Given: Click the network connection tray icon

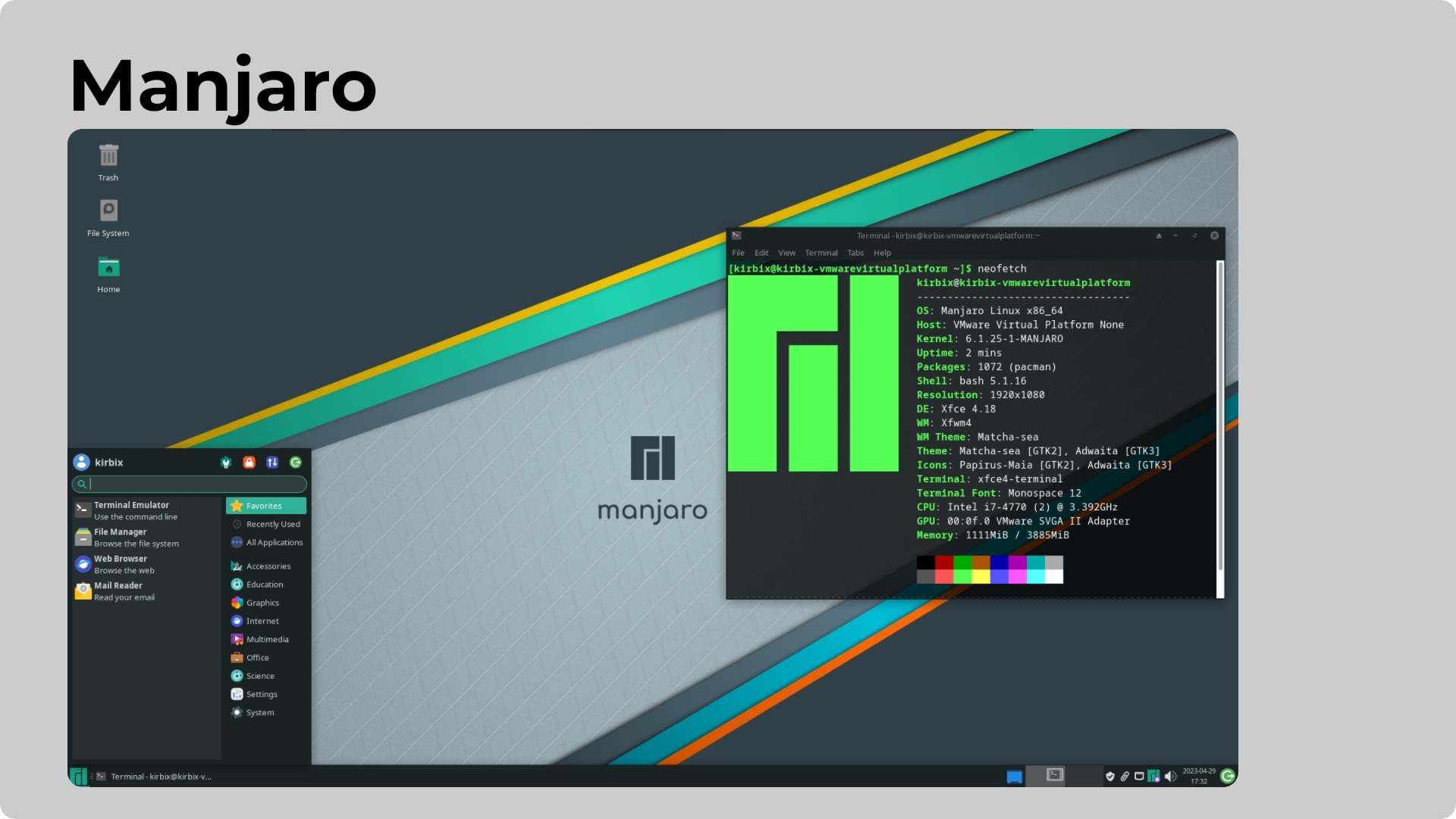Looking at the screenshot, I should click(x=1139, y=777).
